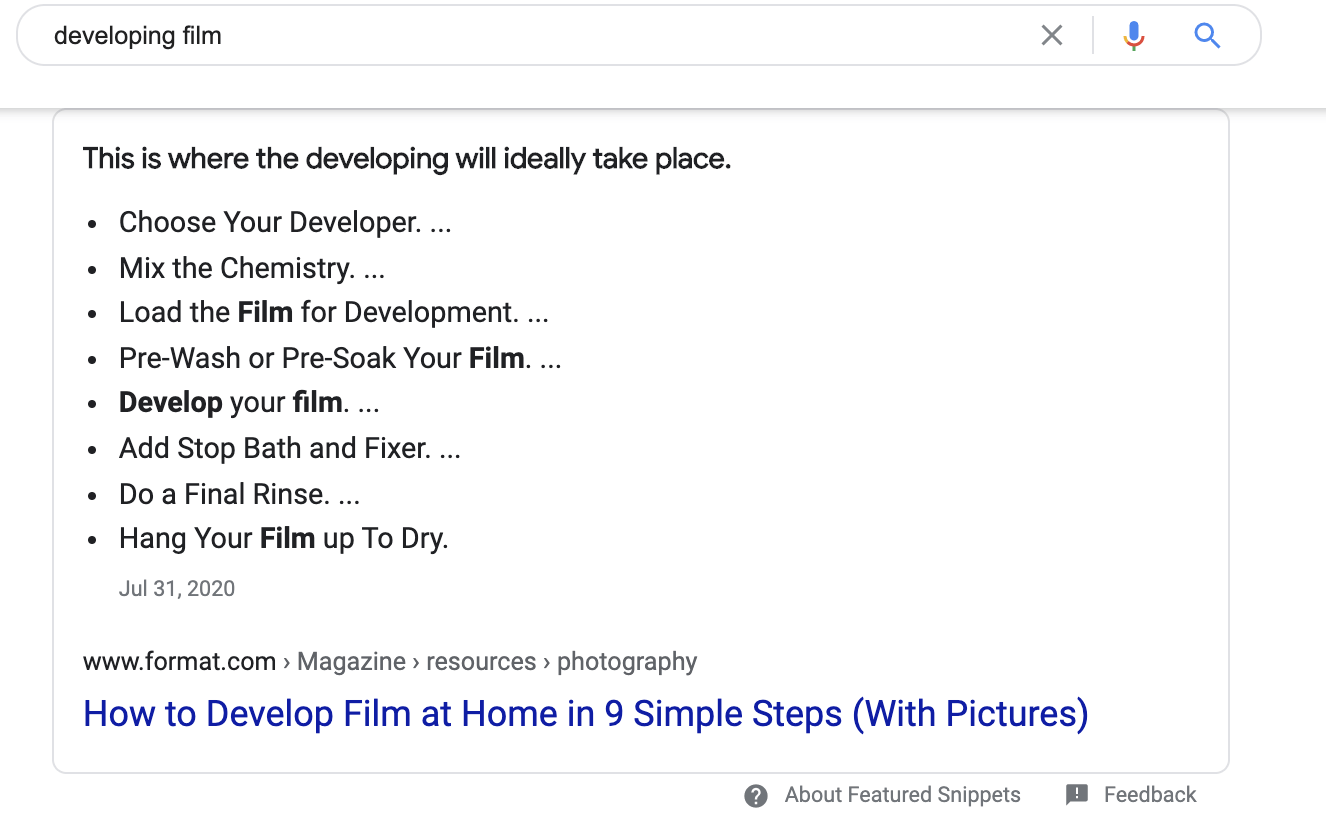Screen dimensions: 1326x838
Task: Click the Choose Your Developer list item
Action: pyautogui.click(x=284, y=221)
